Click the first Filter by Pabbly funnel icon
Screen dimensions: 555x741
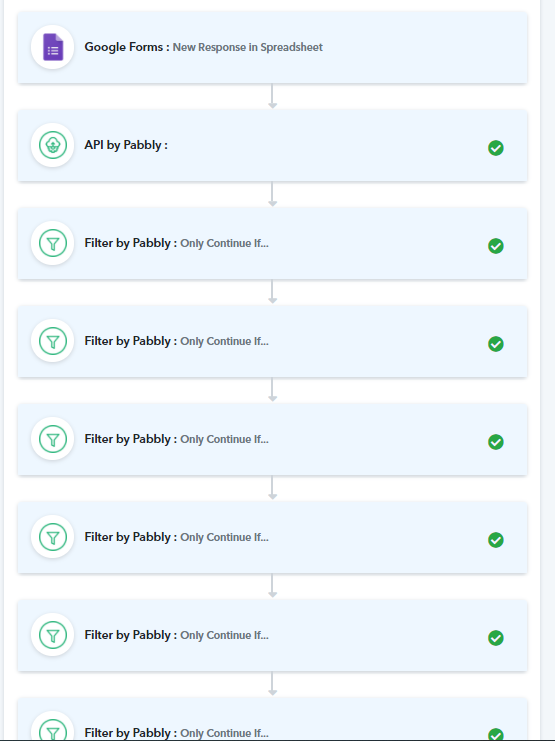[x=52, y=243]
